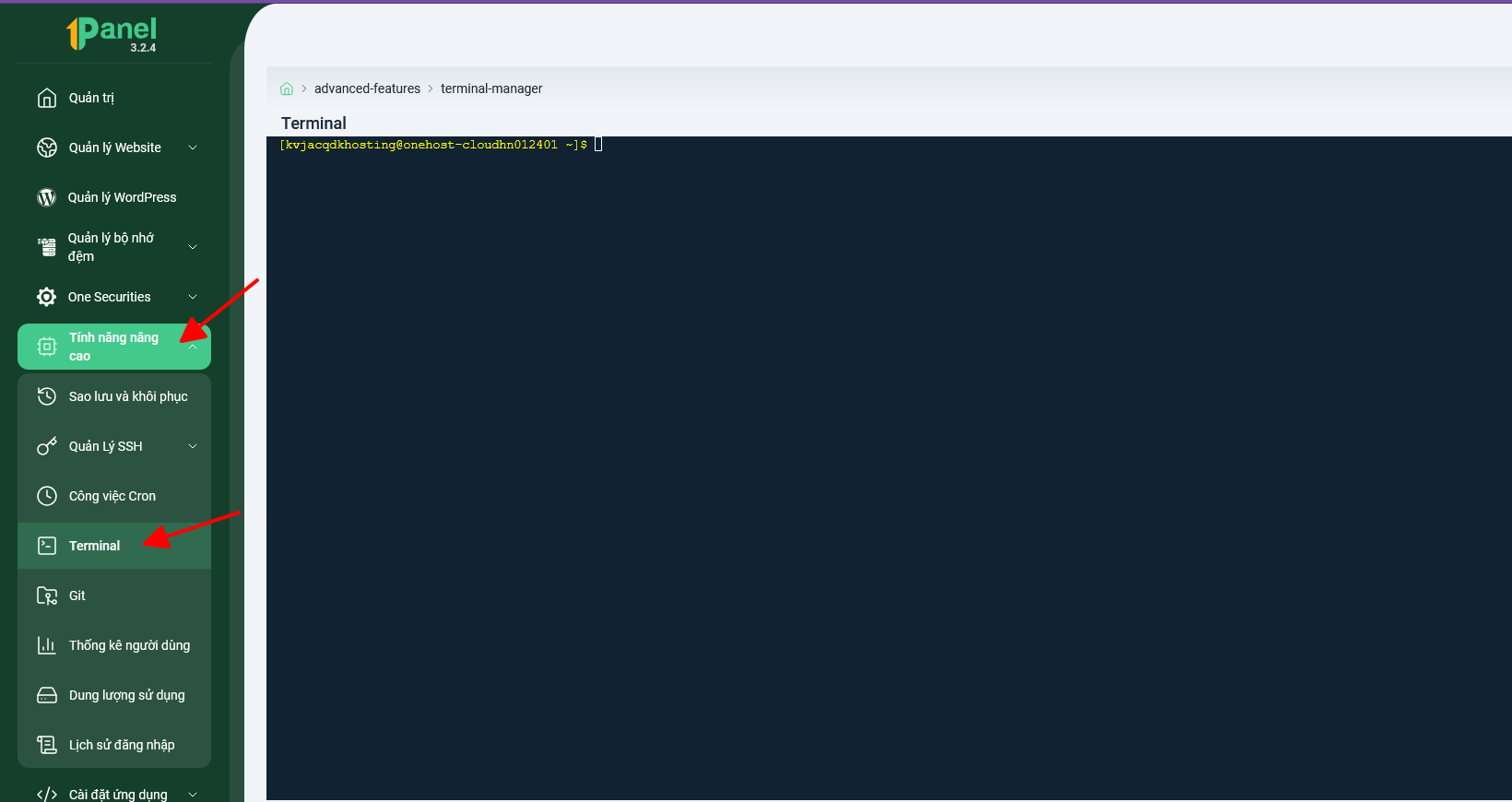
Task: Open the Quản trị menu item
Action: (x=114, y=98)
